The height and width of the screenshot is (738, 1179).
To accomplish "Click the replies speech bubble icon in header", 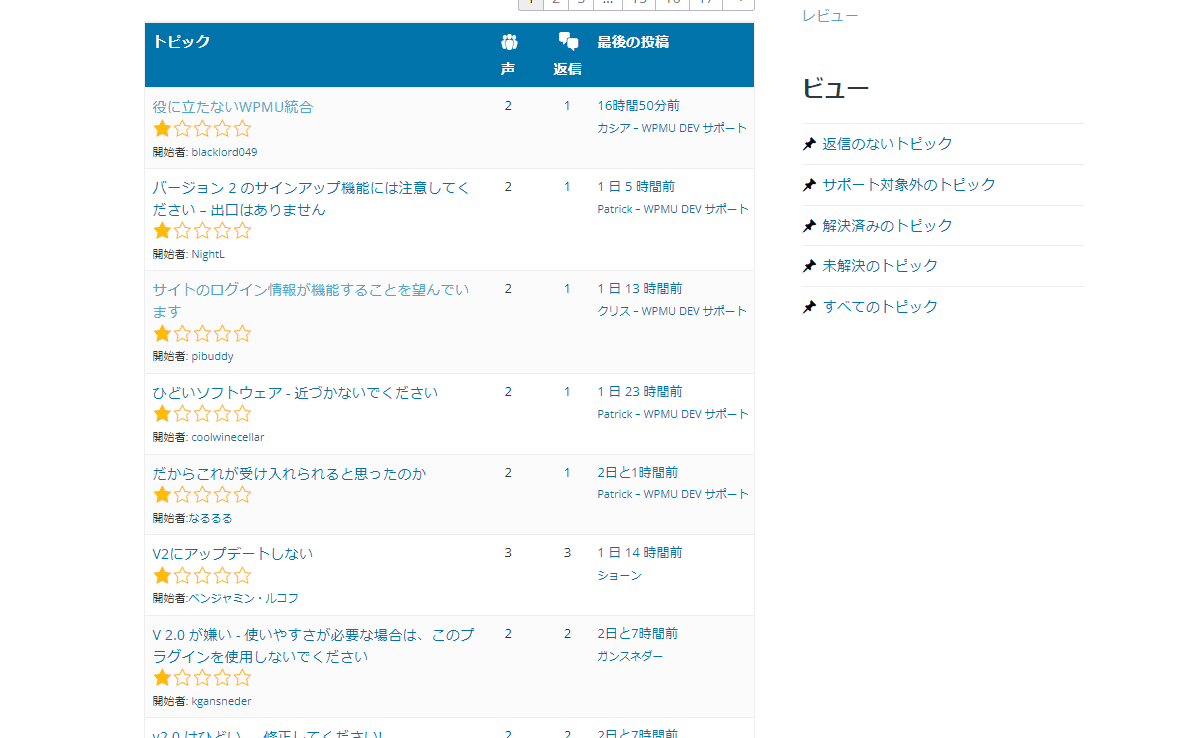I will coord(568,41).
